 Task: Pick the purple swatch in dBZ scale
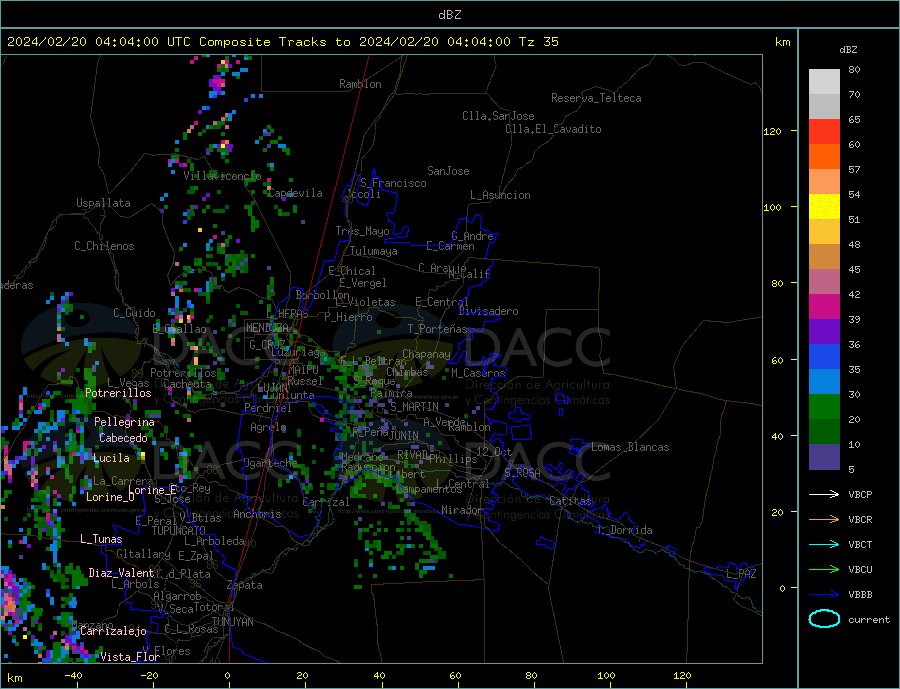pyautogui.click(x=824, y=332)
